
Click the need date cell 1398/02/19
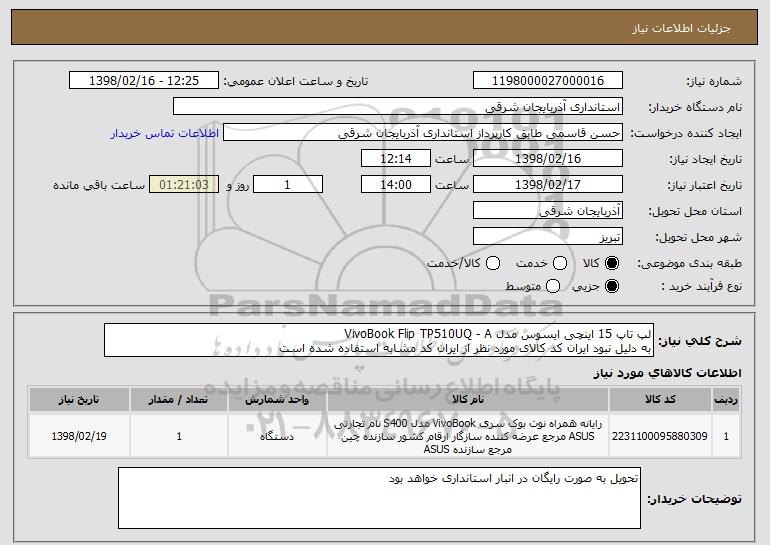click(79, 436)
